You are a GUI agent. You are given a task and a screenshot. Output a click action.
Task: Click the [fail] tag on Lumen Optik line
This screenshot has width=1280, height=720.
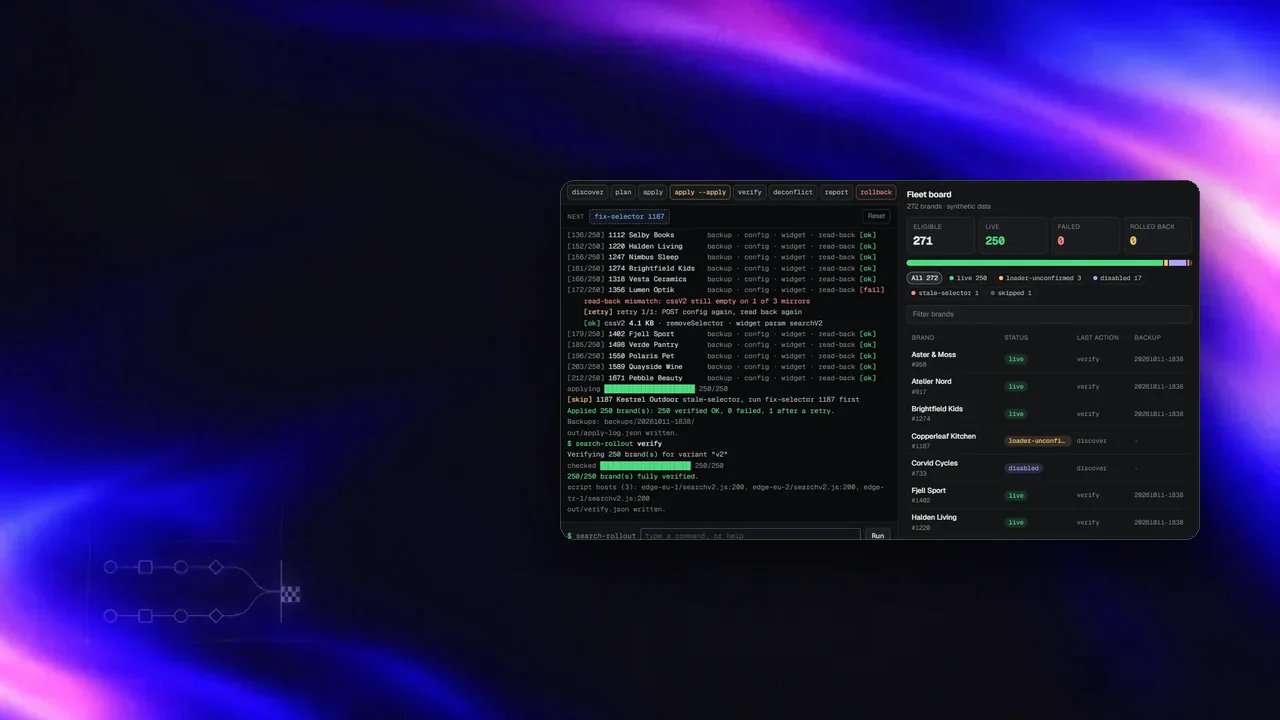click(872, 290)
